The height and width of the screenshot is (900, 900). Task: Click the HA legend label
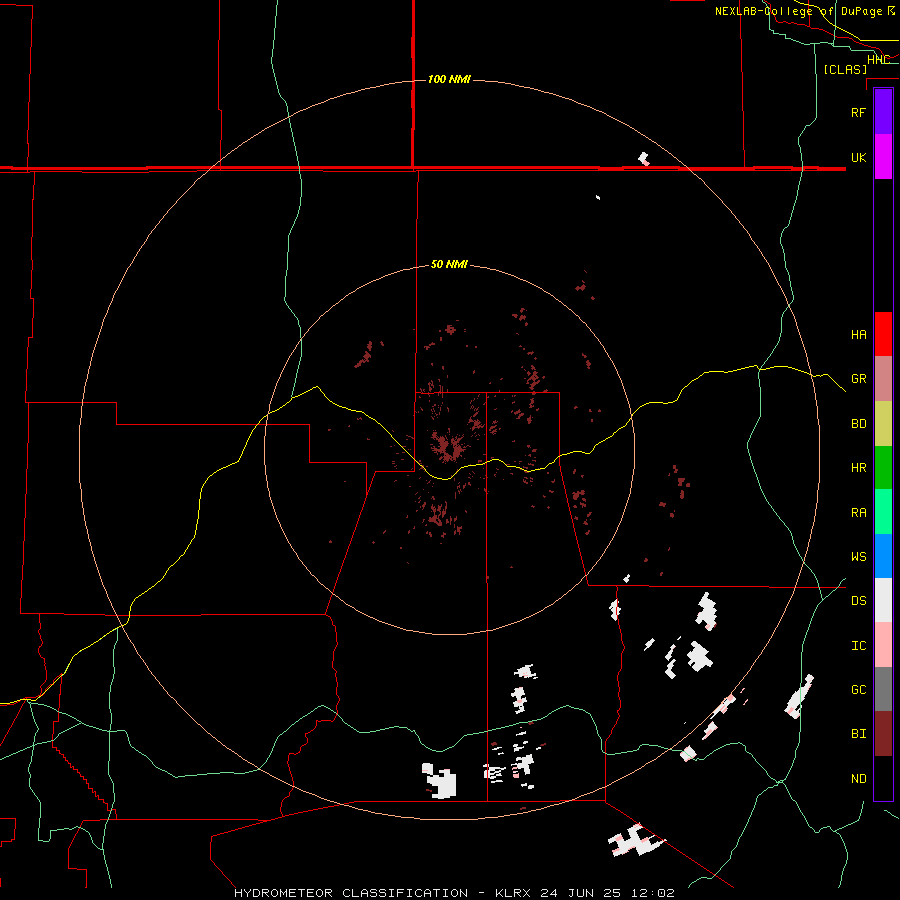tap(858, 334)
